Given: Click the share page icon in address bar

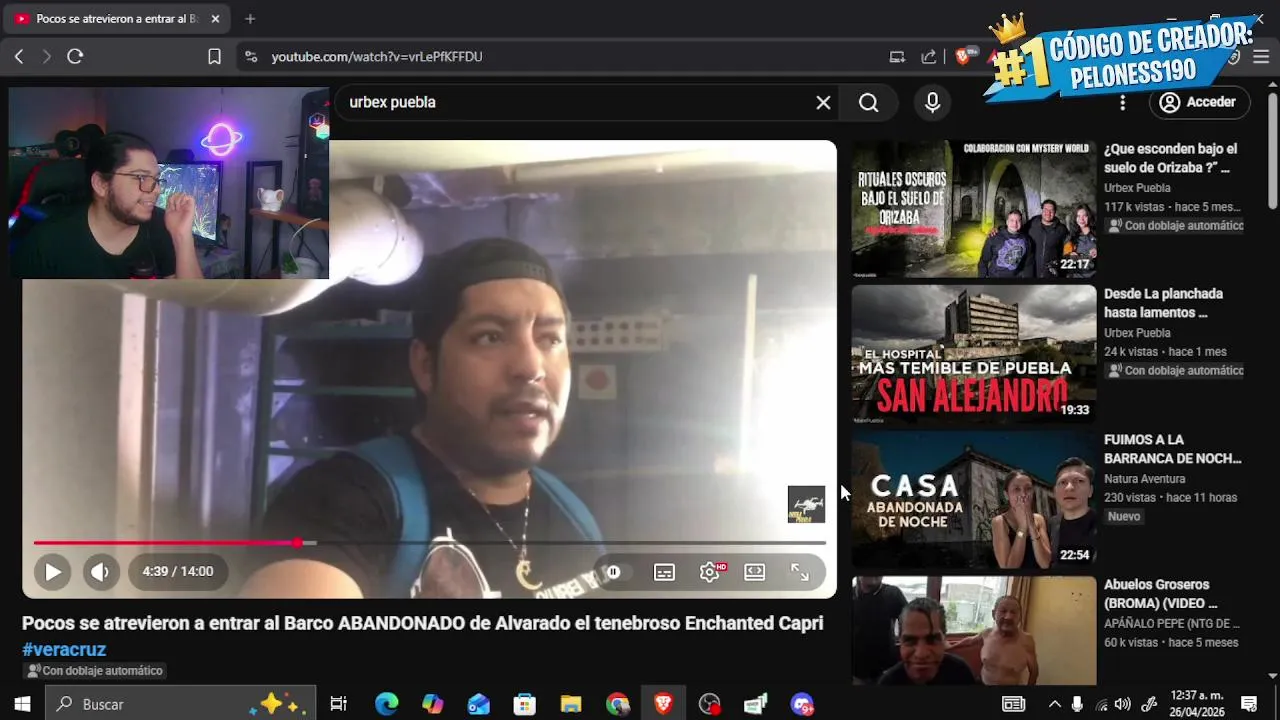Looking at the screenshot, I should pos(929,57).
